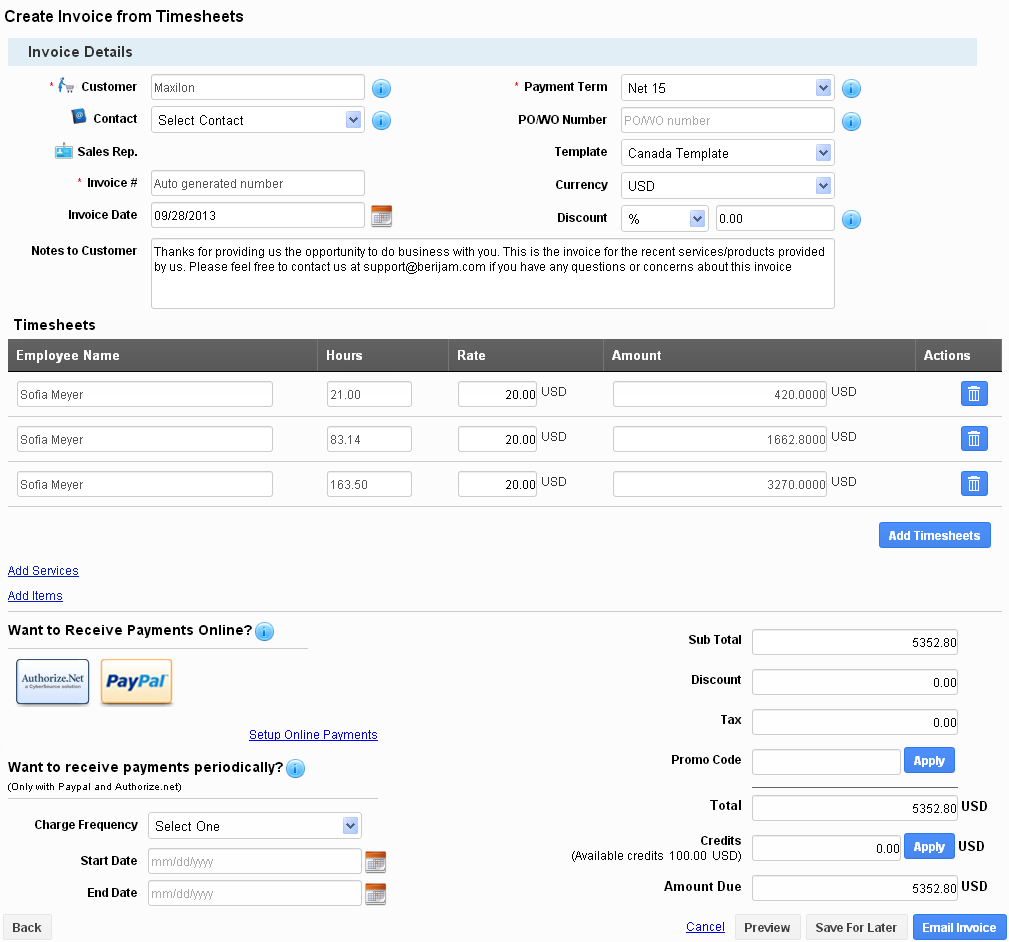Image resolution: width=1009 pixels, height=942 pixels.
Task: Open the Invoice Date calendar picker
Action: coord(381,215)
